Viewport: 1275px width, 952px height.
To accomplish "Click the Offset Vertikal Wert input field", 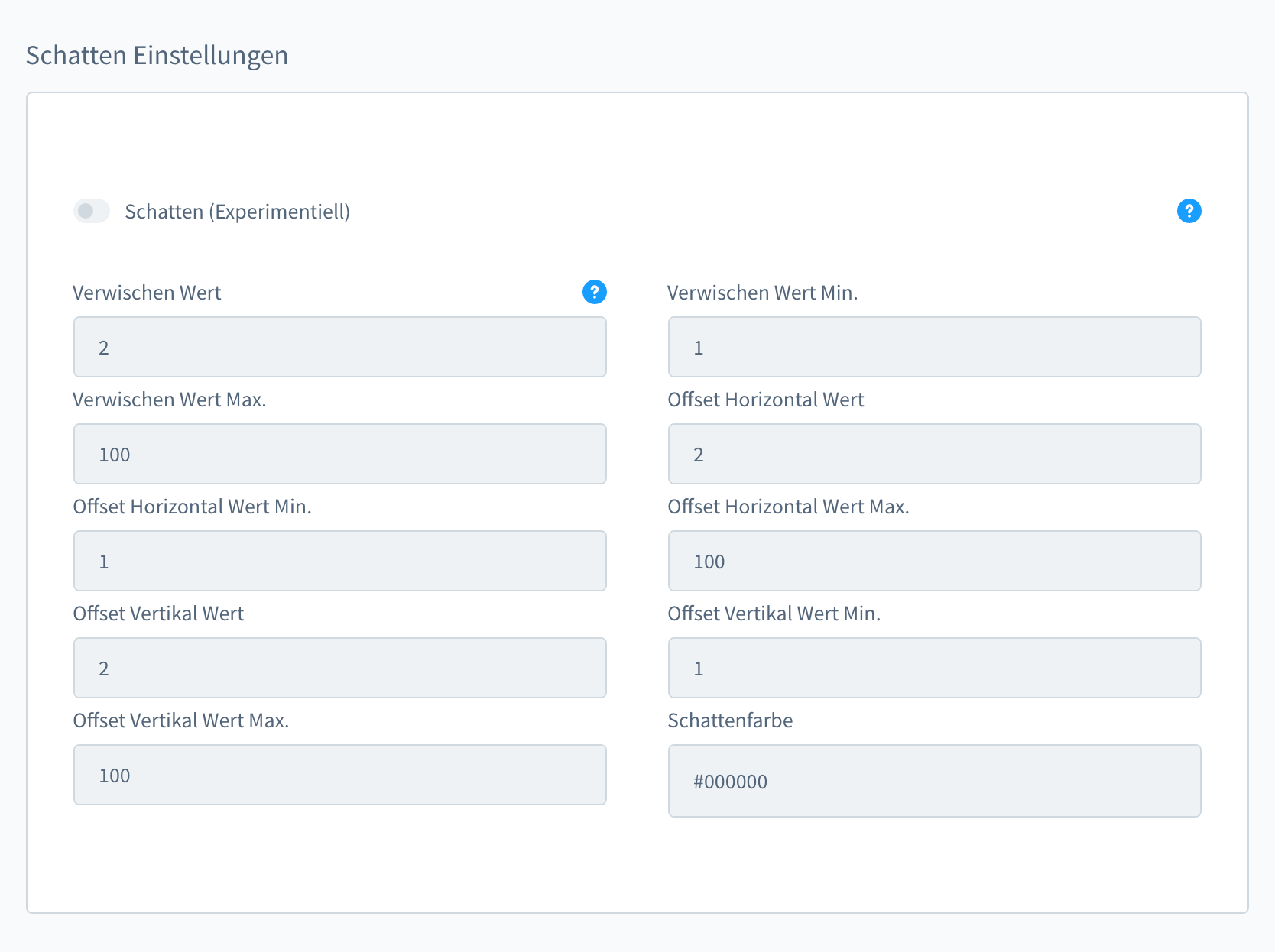I will (x=340, y=668).
